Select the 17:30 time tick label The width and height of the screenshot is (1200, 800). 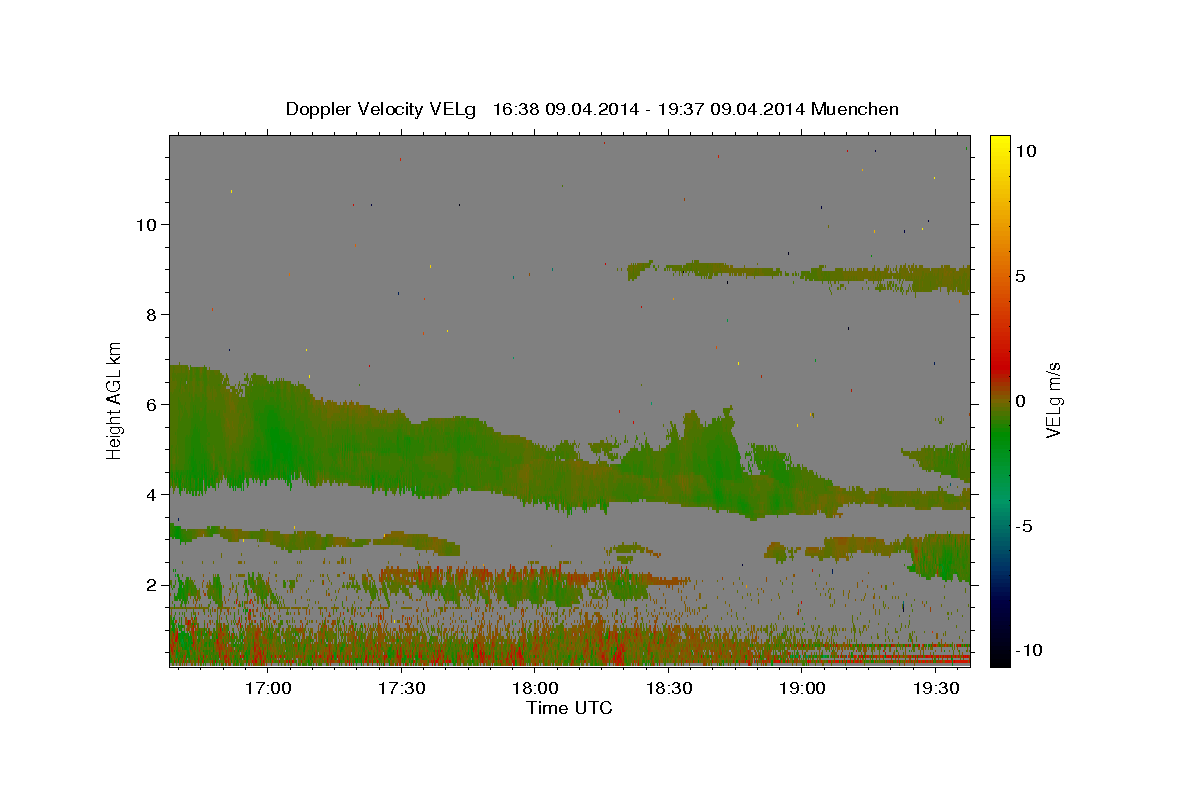click(401, 688)
